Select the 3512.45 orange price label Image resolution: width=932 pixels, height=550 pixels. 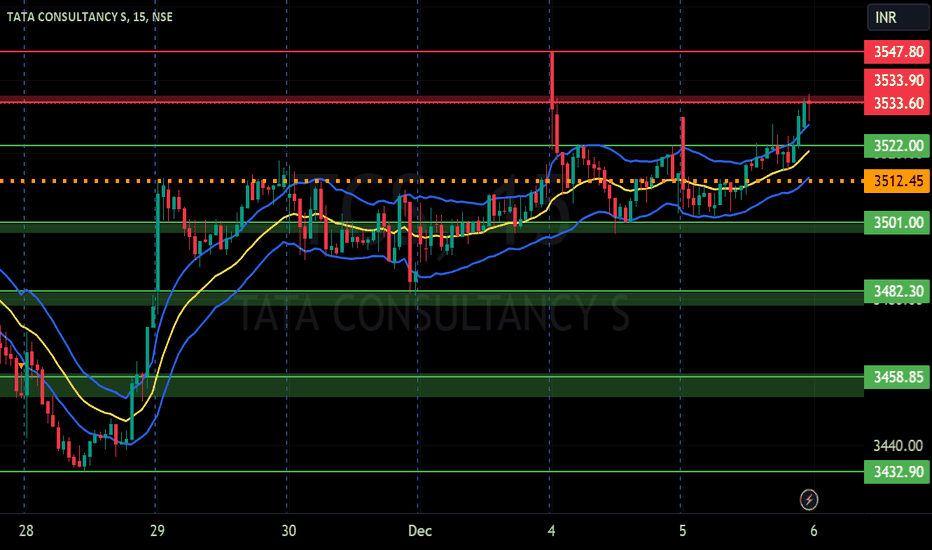tap(897, 180)
